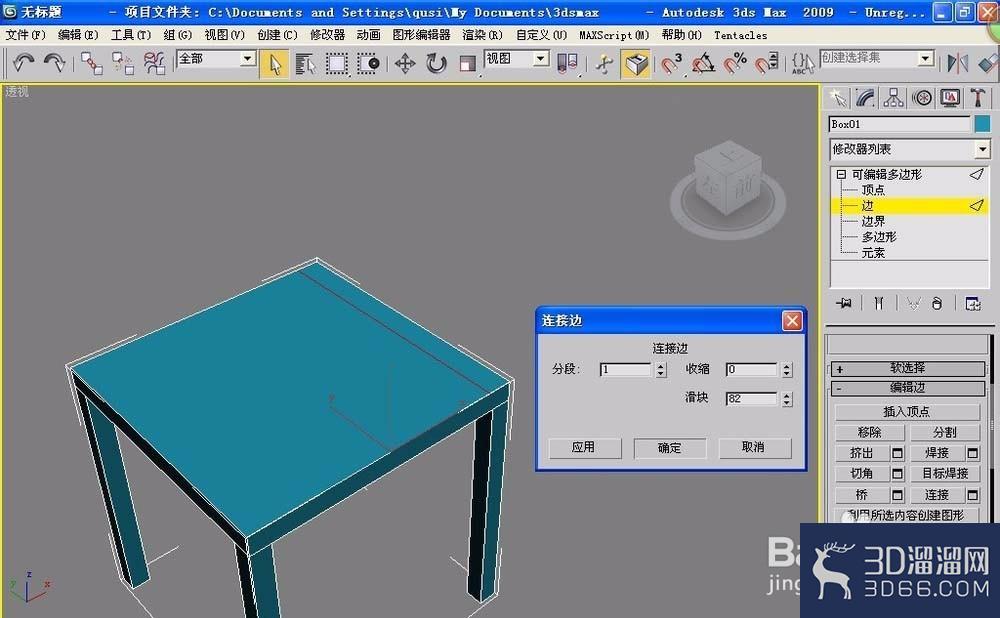1000x618 pixels.
Task: Open Select by Name list icon
Action: [305, 64]
